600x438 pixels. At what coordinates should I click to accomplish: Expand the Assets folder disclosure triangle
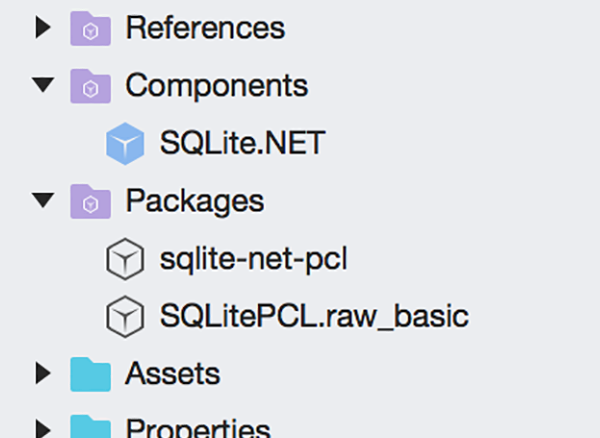coord(41,374)
